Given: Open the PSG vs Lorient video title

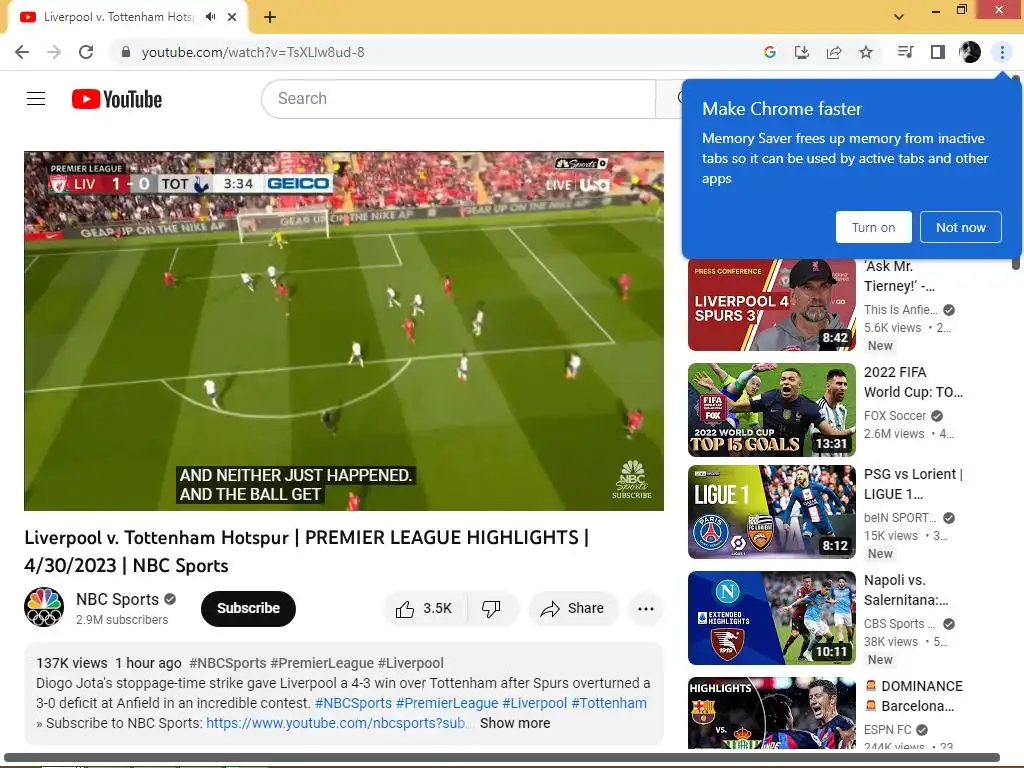Looking at the screenshot, I should coord(913,484).
